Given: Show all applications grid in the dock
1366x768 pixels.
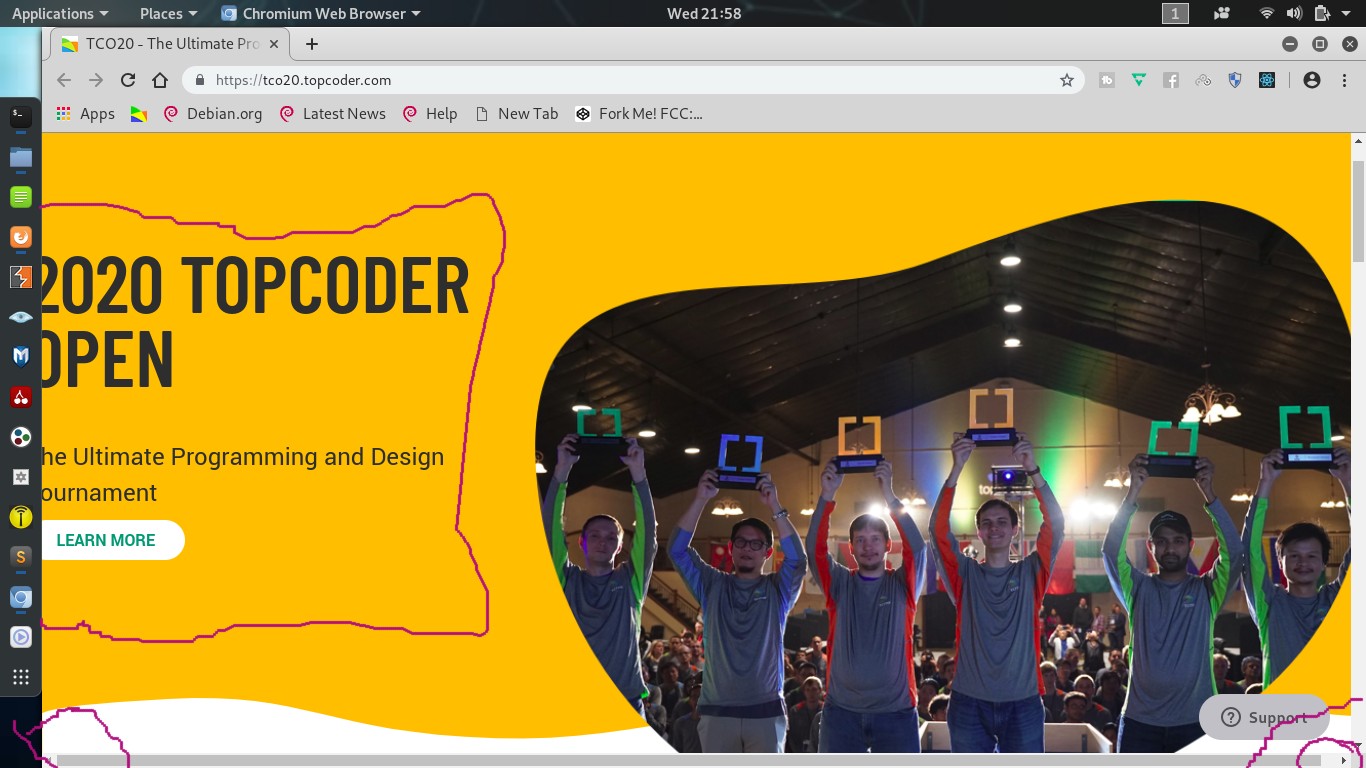Looking at the screenshot, I should pyautogui.click(x=21, y=677).
